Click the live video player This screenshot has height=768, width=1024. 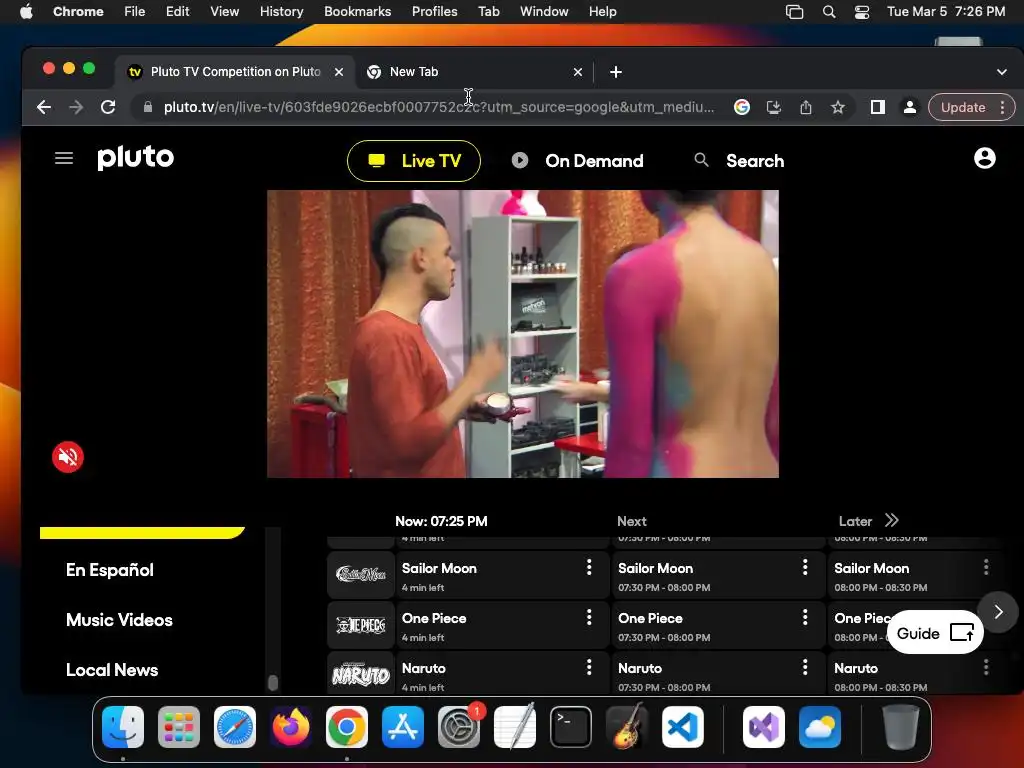tap(522, 334)
